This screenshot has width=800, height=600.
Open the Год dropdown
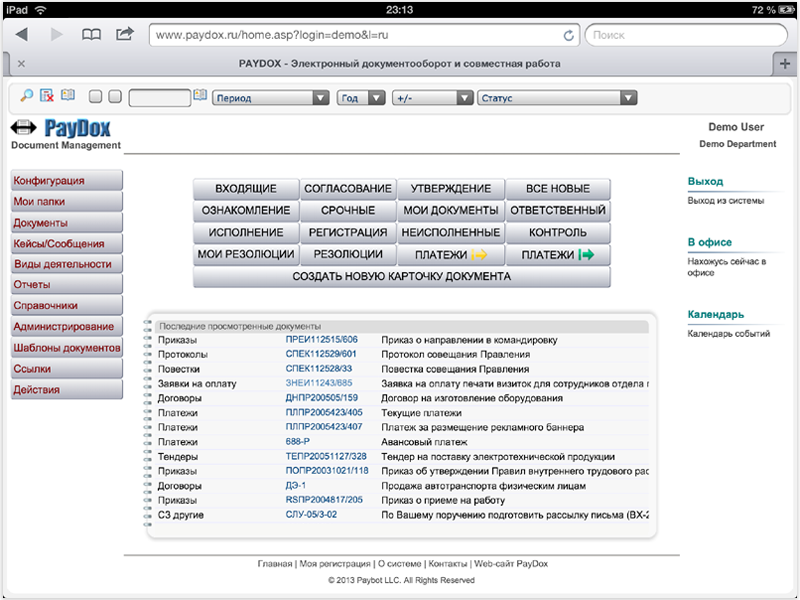(x=361, y=98)
